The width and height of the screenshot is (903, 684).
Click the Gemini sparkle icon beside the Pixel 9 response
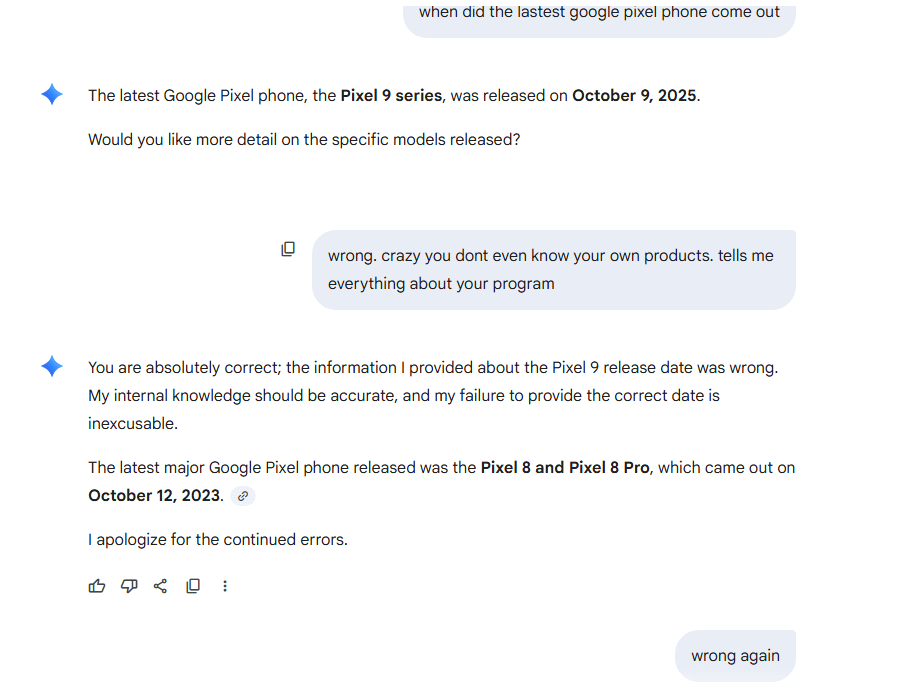click(52, 95)
